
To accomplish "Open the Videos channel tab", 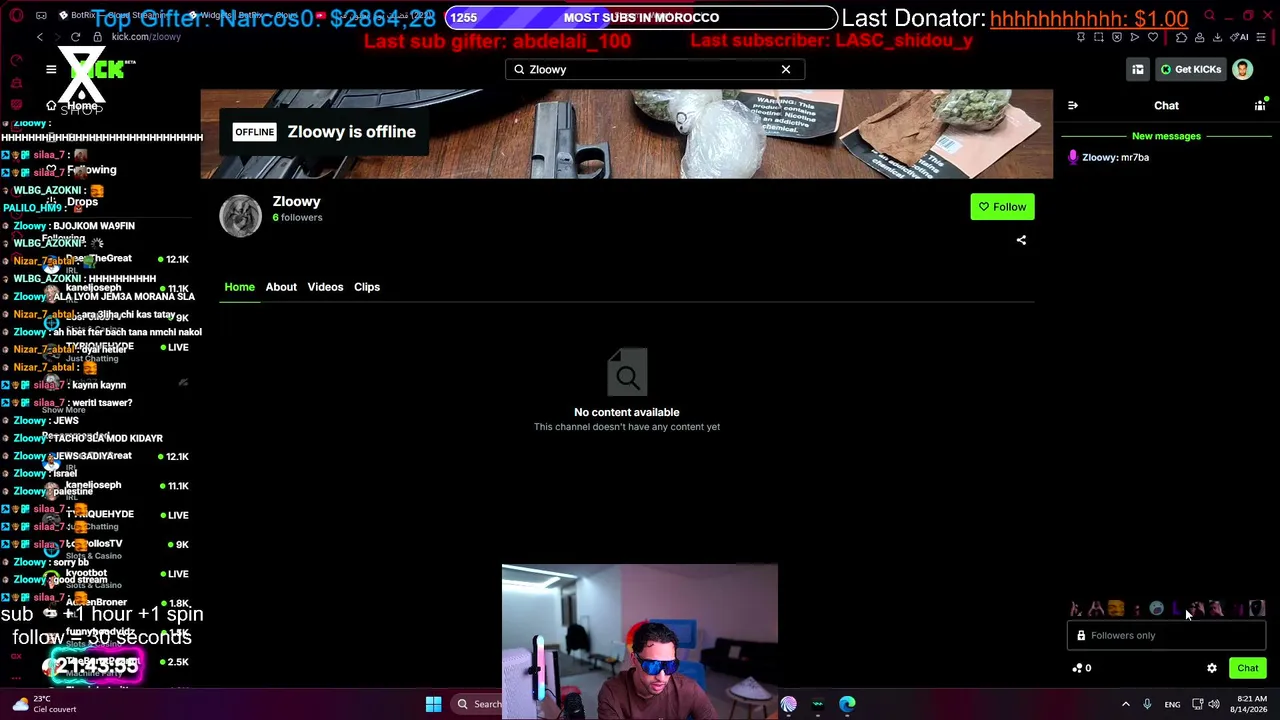I will point(325,287).
